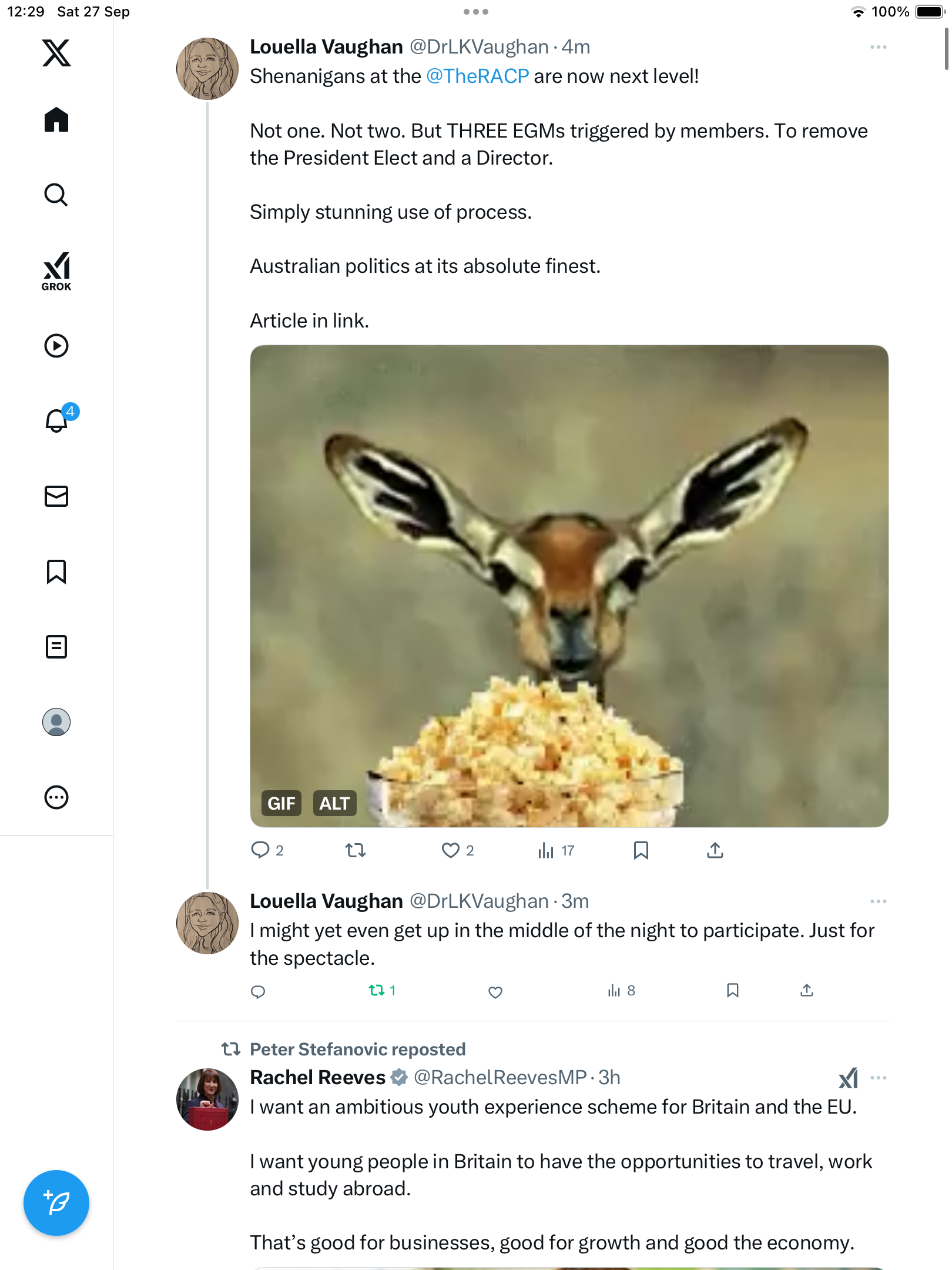Tap the compose new post button
952x1270 pixels.
tap(56, 1203)
